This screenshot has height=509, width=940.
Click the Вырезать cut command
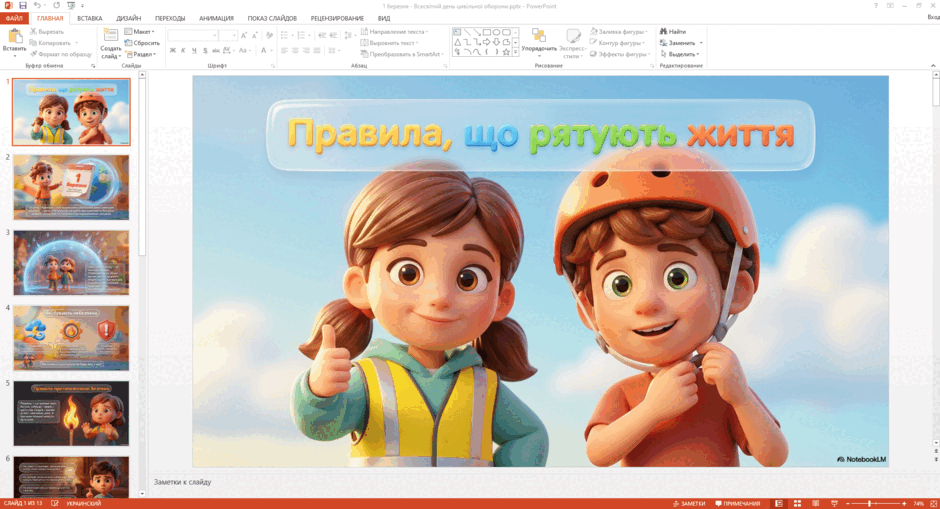point(47,31)
